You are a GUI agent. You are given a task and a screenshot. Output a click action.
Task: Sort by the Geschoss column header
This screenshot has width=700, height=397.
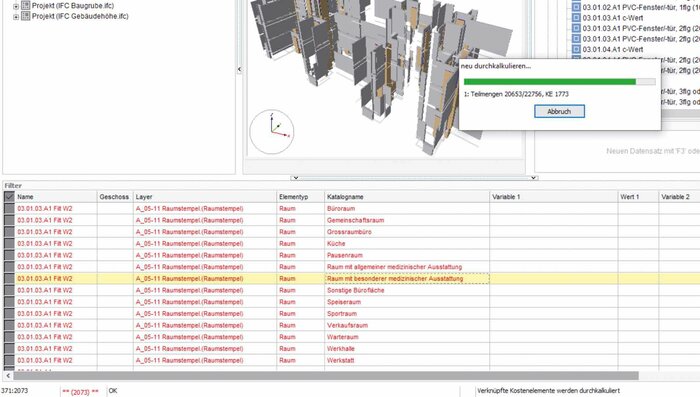[x=115, y=196]
